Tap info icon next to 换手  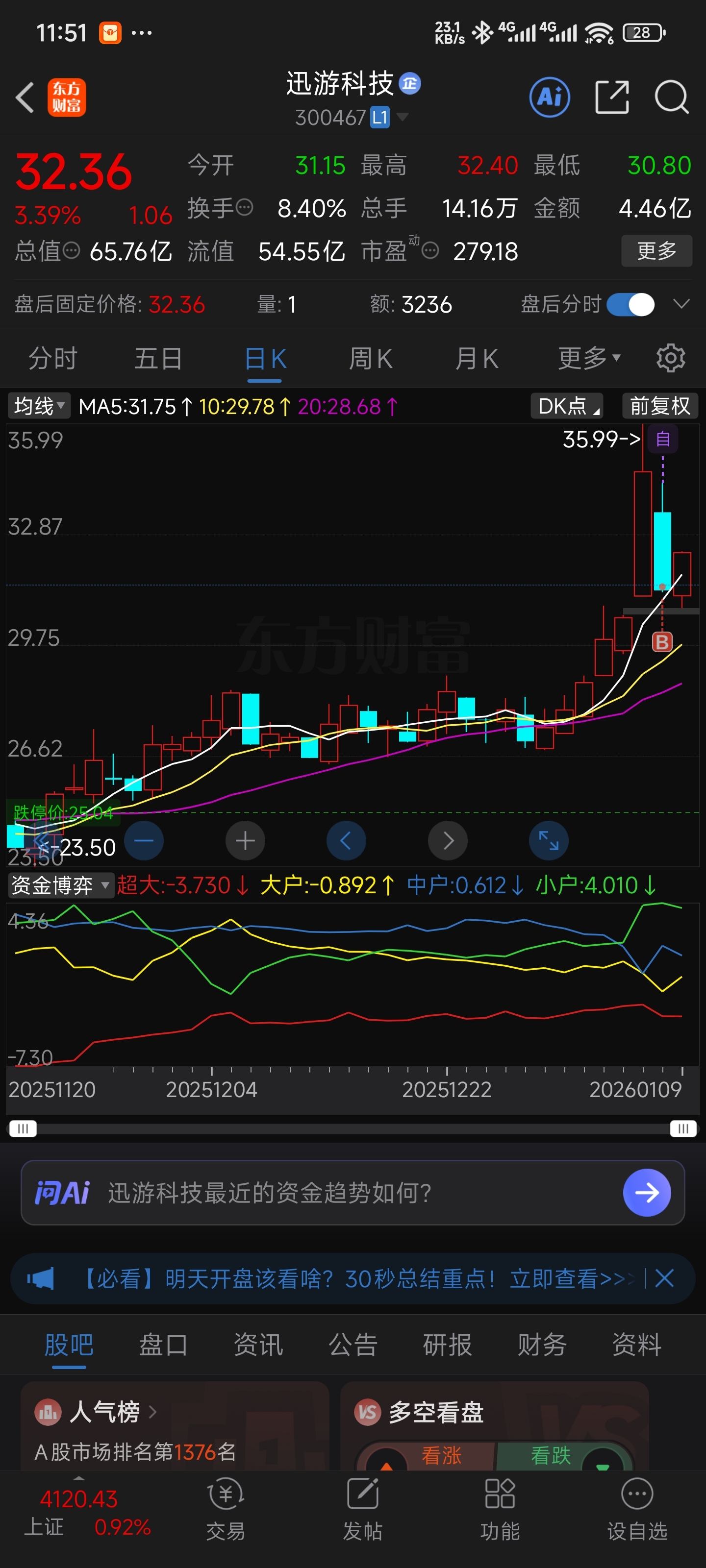pyautogui.click(x=244, y=208)
